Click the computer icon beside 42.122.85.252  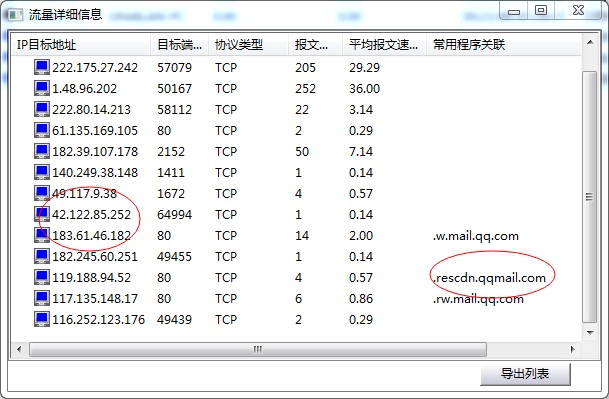[42, 214]
